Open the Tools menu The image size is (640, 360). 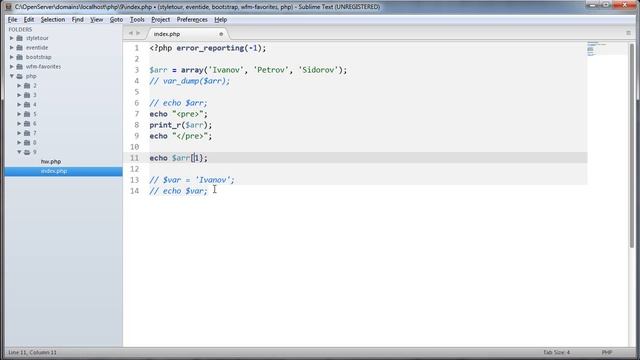(137, 20)
